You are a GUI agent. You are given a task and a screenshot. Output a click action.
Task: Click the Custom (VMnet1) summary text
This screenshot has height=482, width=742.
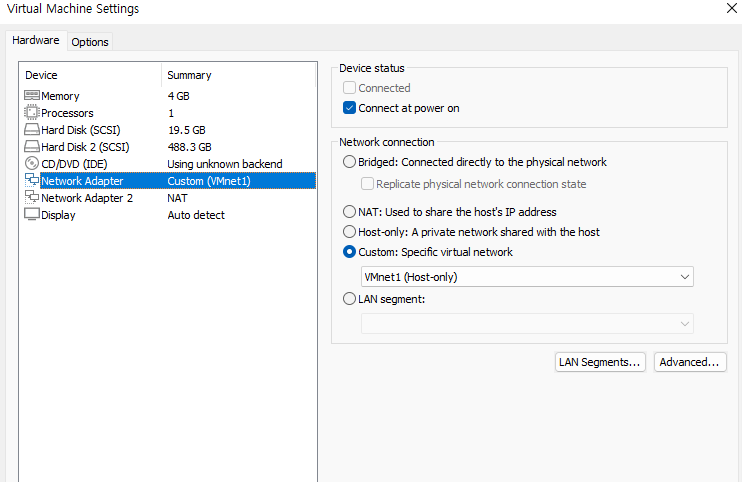pyautogui.click(x=209, y=181)
